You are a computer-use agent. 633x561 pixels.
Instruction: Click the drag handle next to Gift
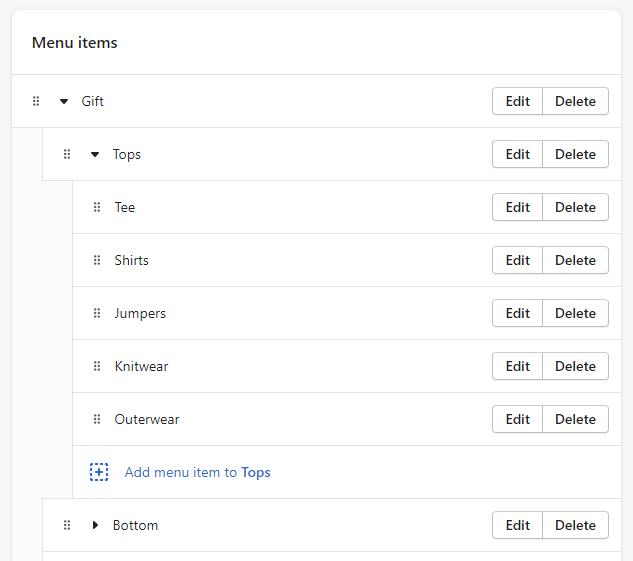click(36, 101)
